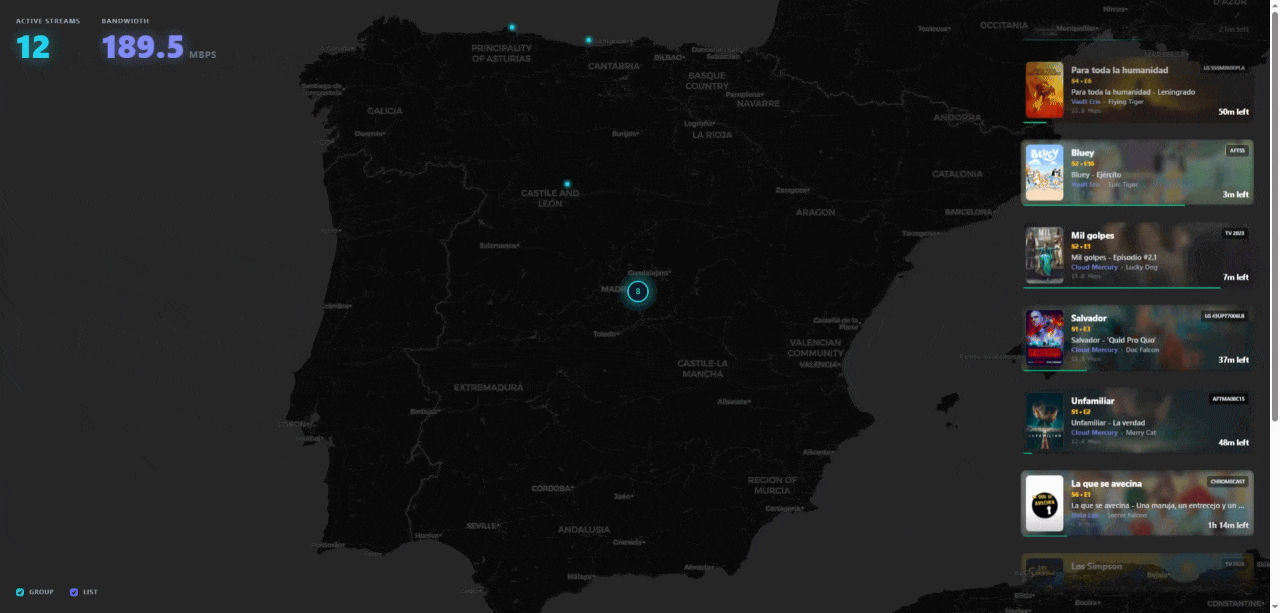Click the Cloud Mercury link on Mil golpes

pos(1094,267)
